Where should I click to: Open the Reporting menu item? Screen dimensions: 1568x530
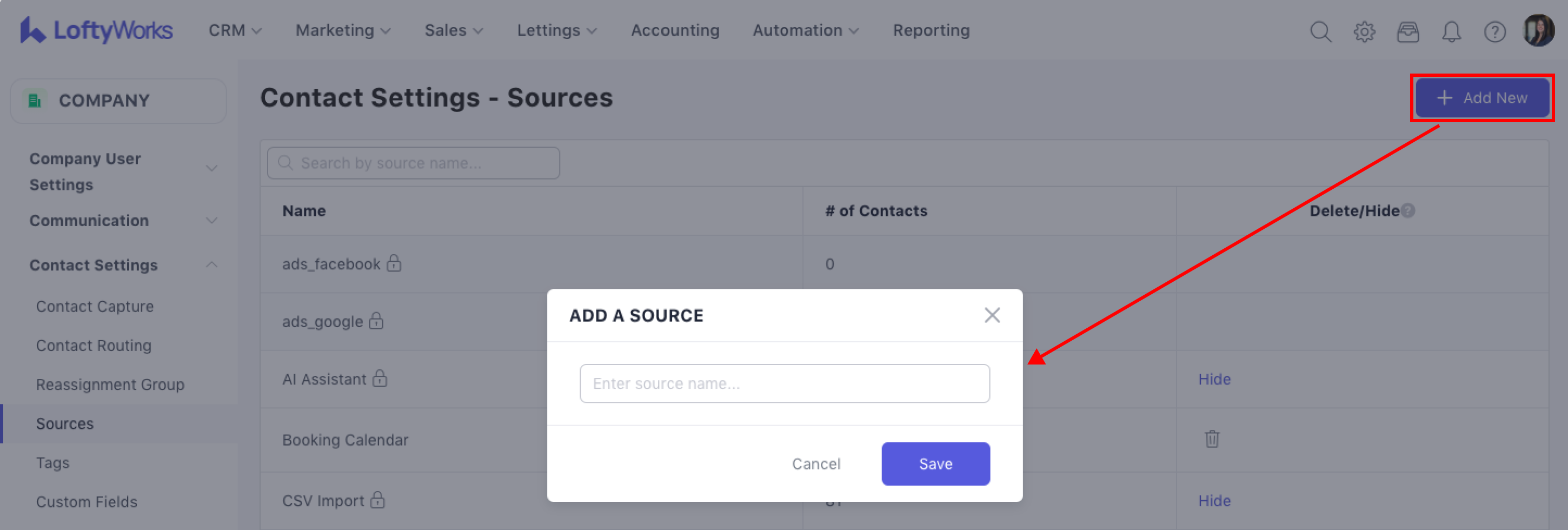(931, 30)
